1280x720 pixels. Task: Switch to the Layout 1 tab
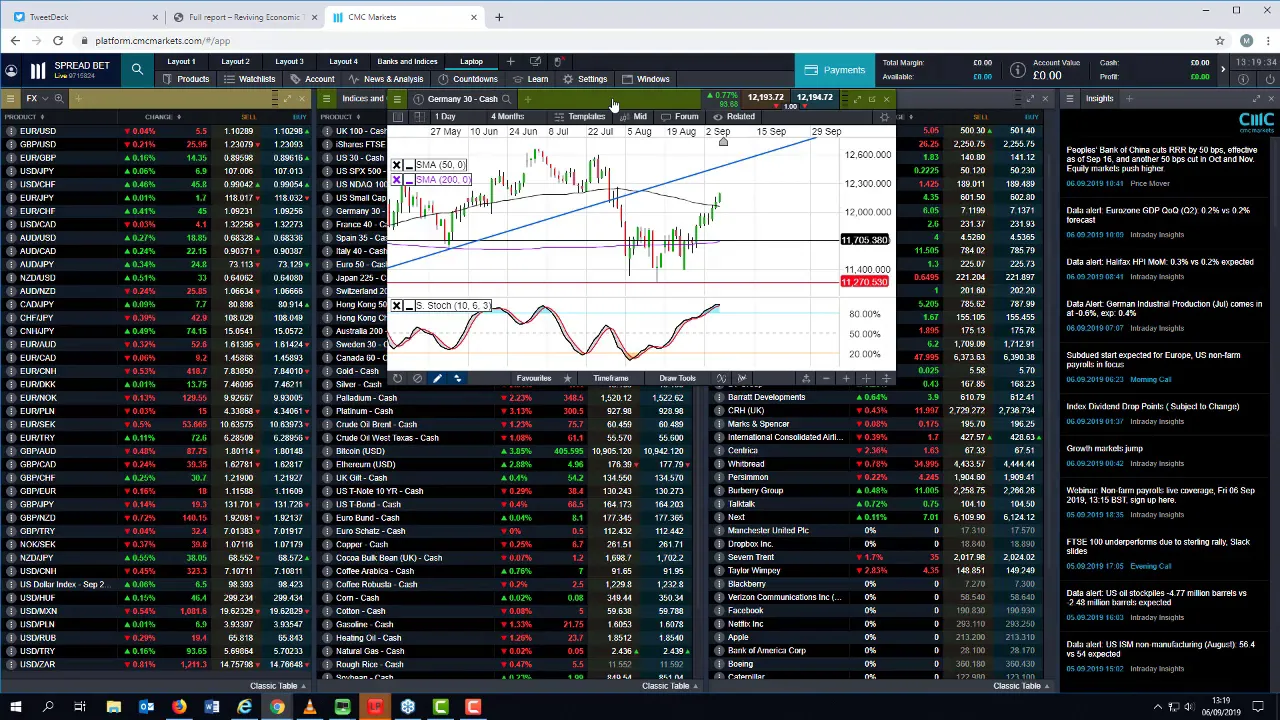tap(181, 62)
